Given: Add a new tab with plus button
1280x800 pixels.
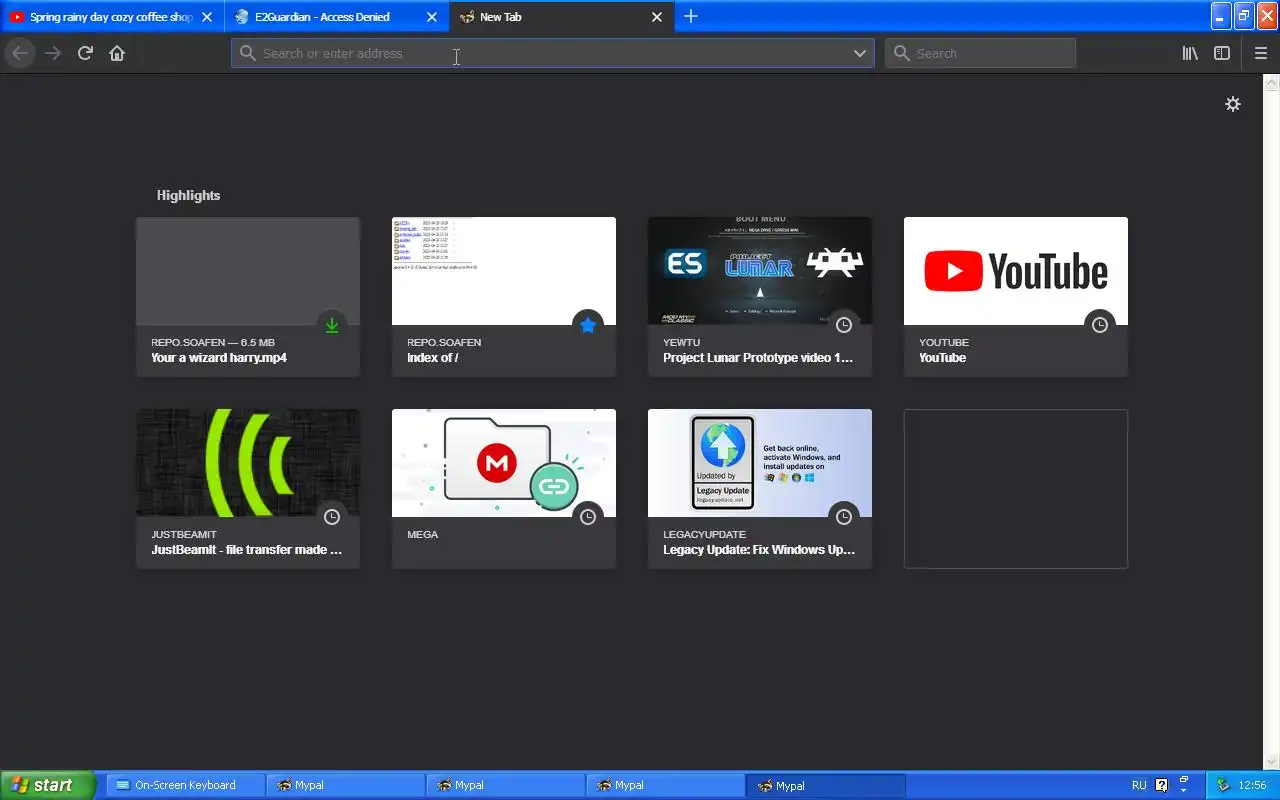Looking at the screenshot, I should pos(691,16).
